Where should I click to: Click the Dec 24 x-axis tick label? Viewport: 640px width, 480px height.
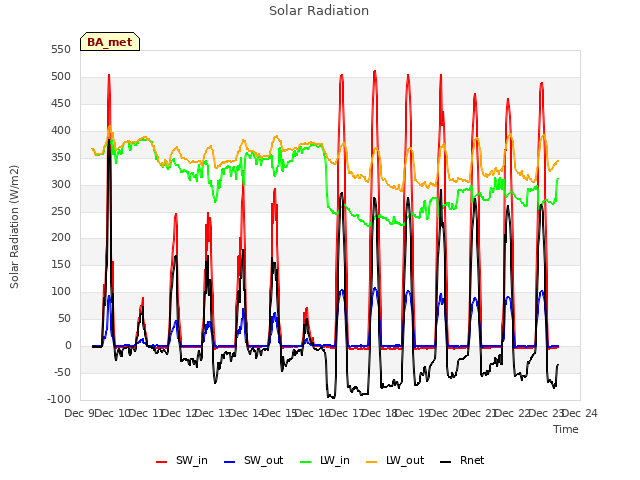[580, 413]
